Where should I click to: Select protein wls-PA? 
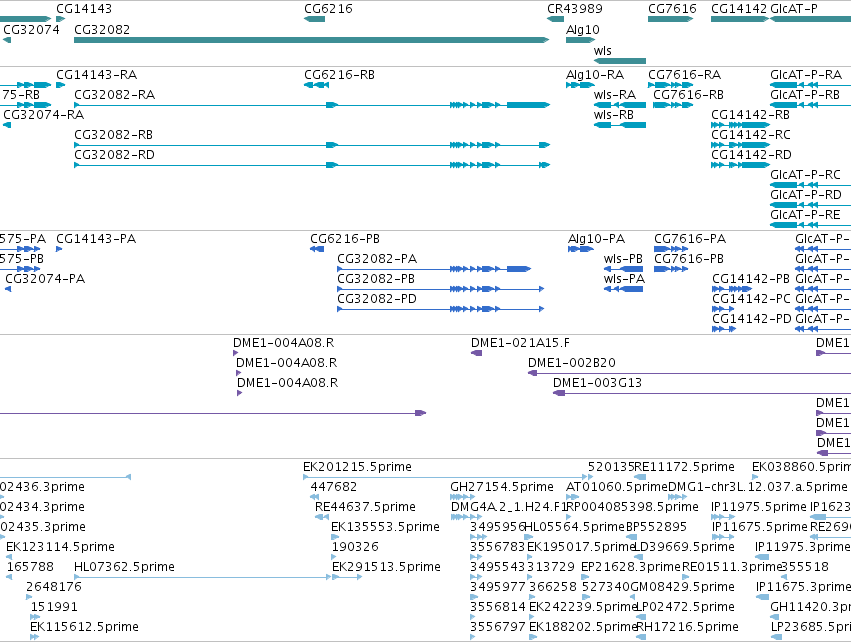pyautogui.click(x=623, y=289)
